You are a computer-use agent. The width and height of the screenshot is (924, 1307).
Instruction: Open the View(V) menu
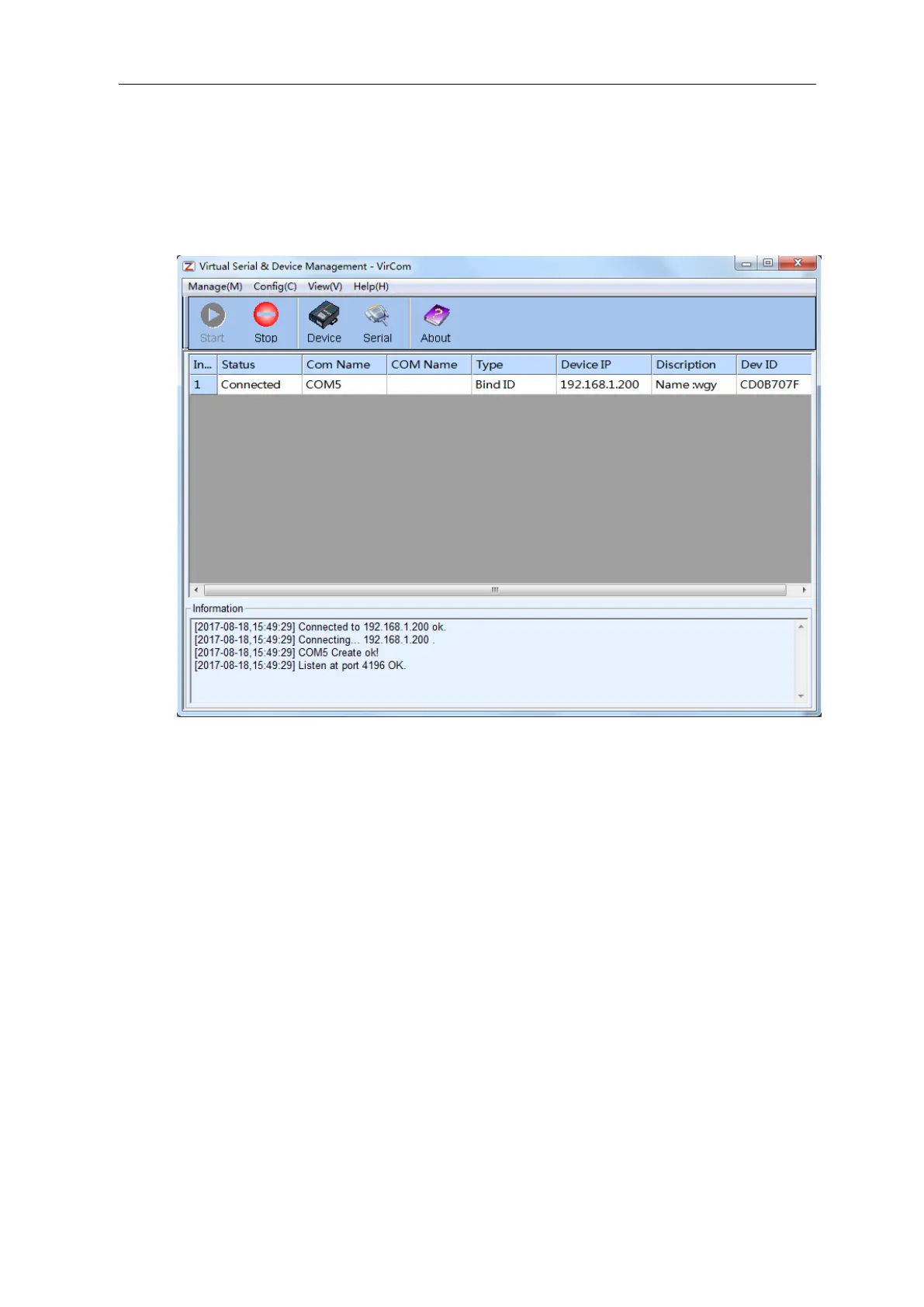click(x=325, y=286)
